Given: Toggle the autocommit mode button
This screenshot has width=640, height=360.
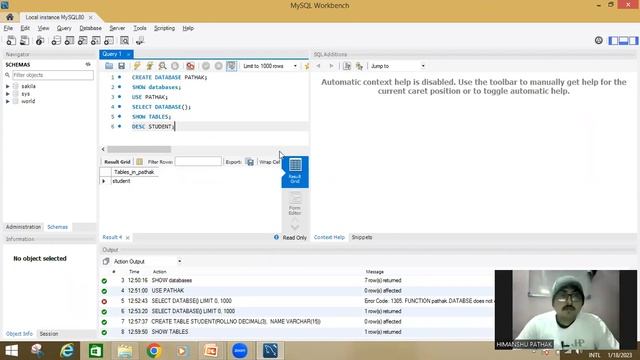Looking at the screenshot, I should [x=231, y=66].
